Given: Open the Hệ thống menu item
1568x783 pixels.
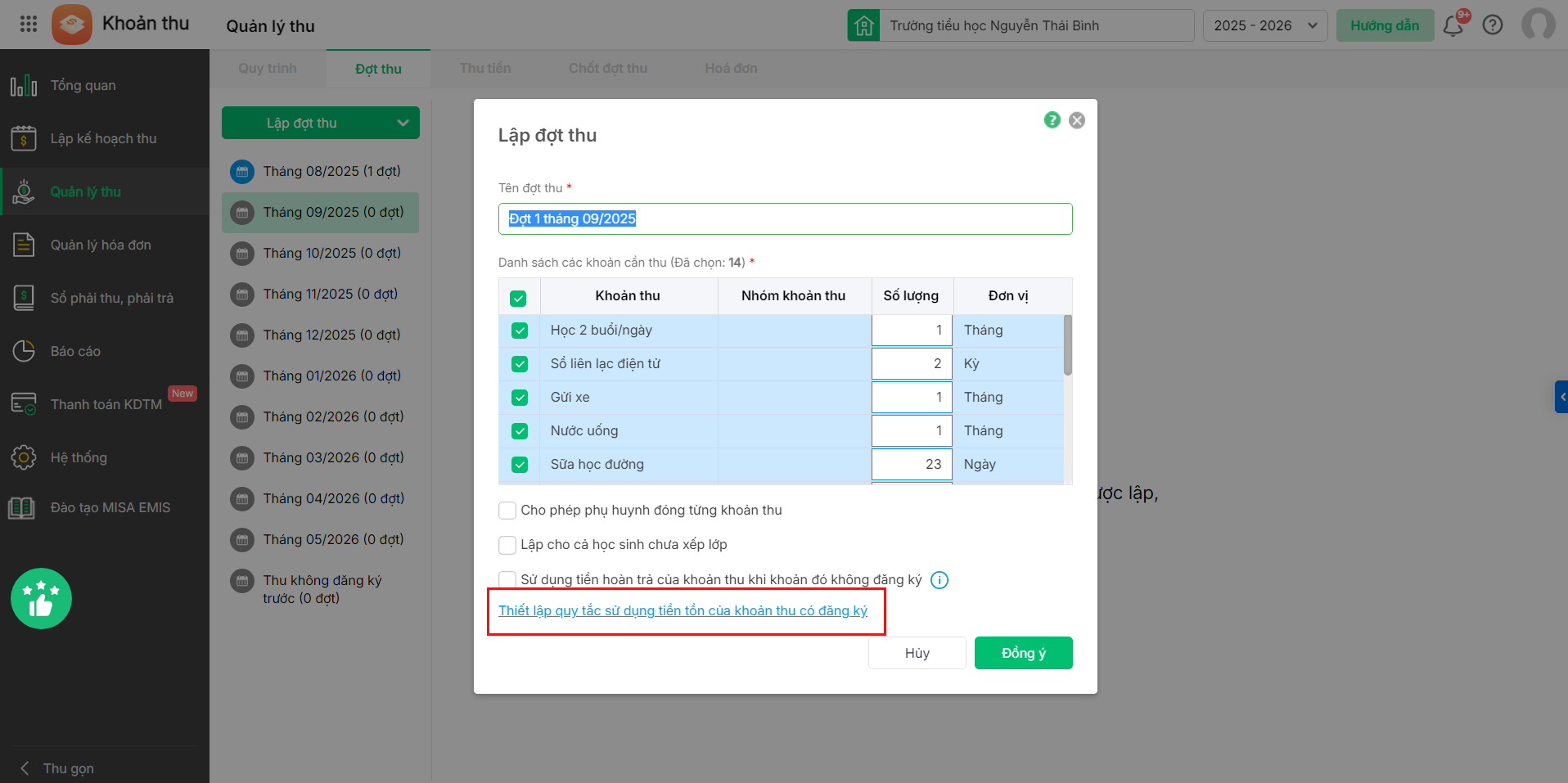Looking at the screenshot, I should click(105, 457).
